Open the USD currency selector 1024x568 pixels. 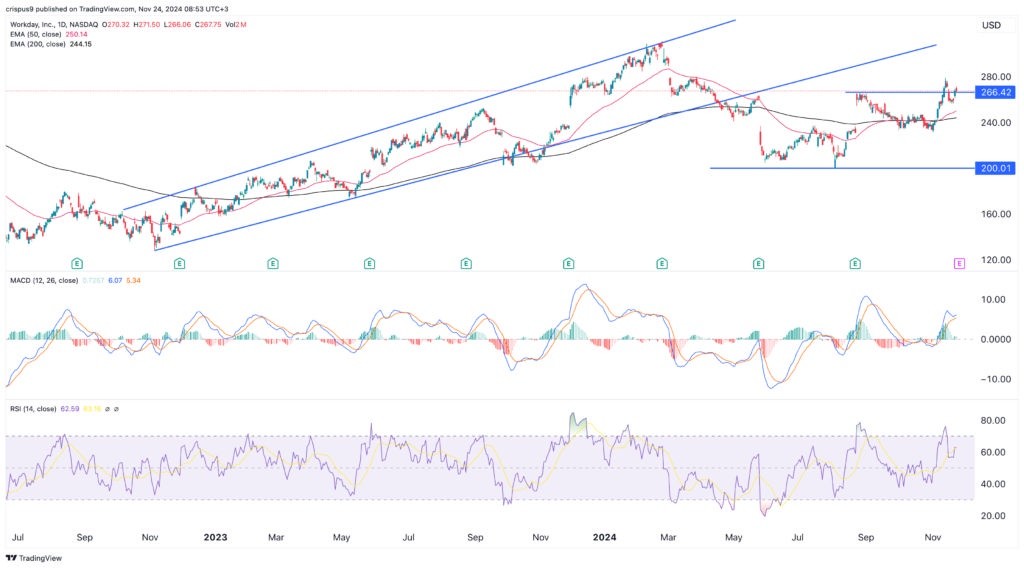tap(991, 25)
